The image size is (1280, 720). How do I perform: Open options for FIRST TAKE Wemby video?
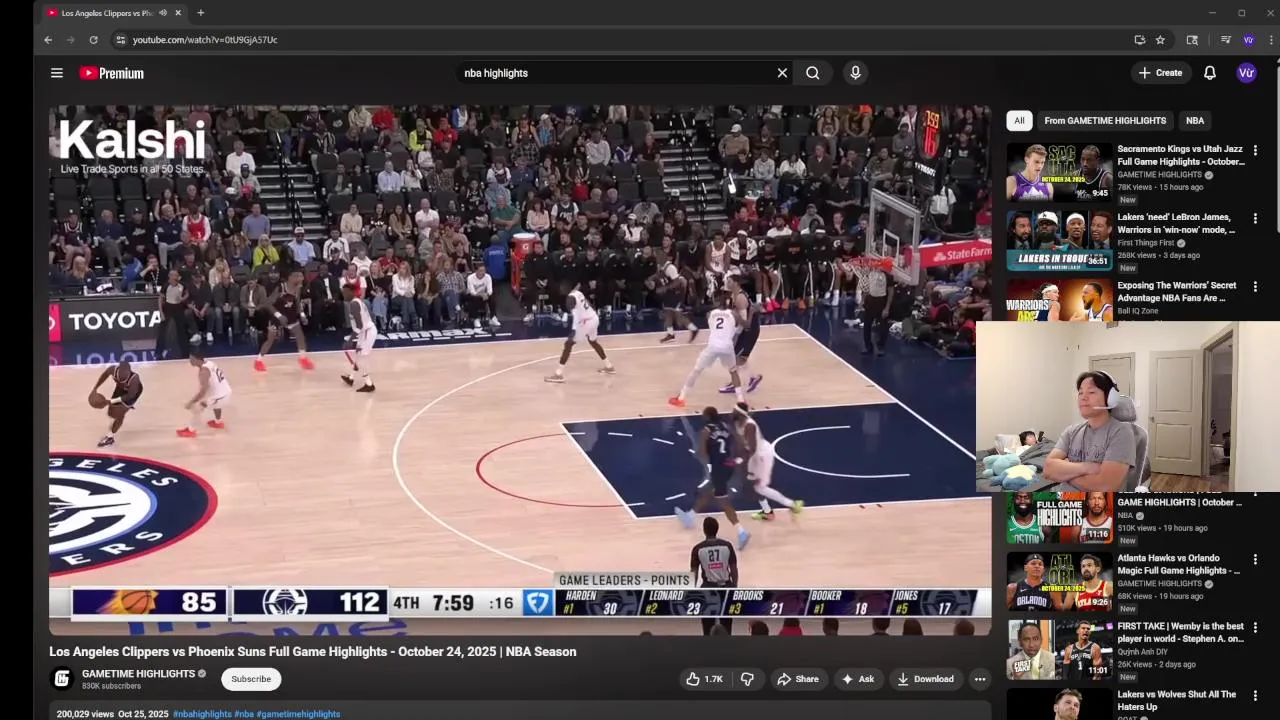tap(1255, 627)
